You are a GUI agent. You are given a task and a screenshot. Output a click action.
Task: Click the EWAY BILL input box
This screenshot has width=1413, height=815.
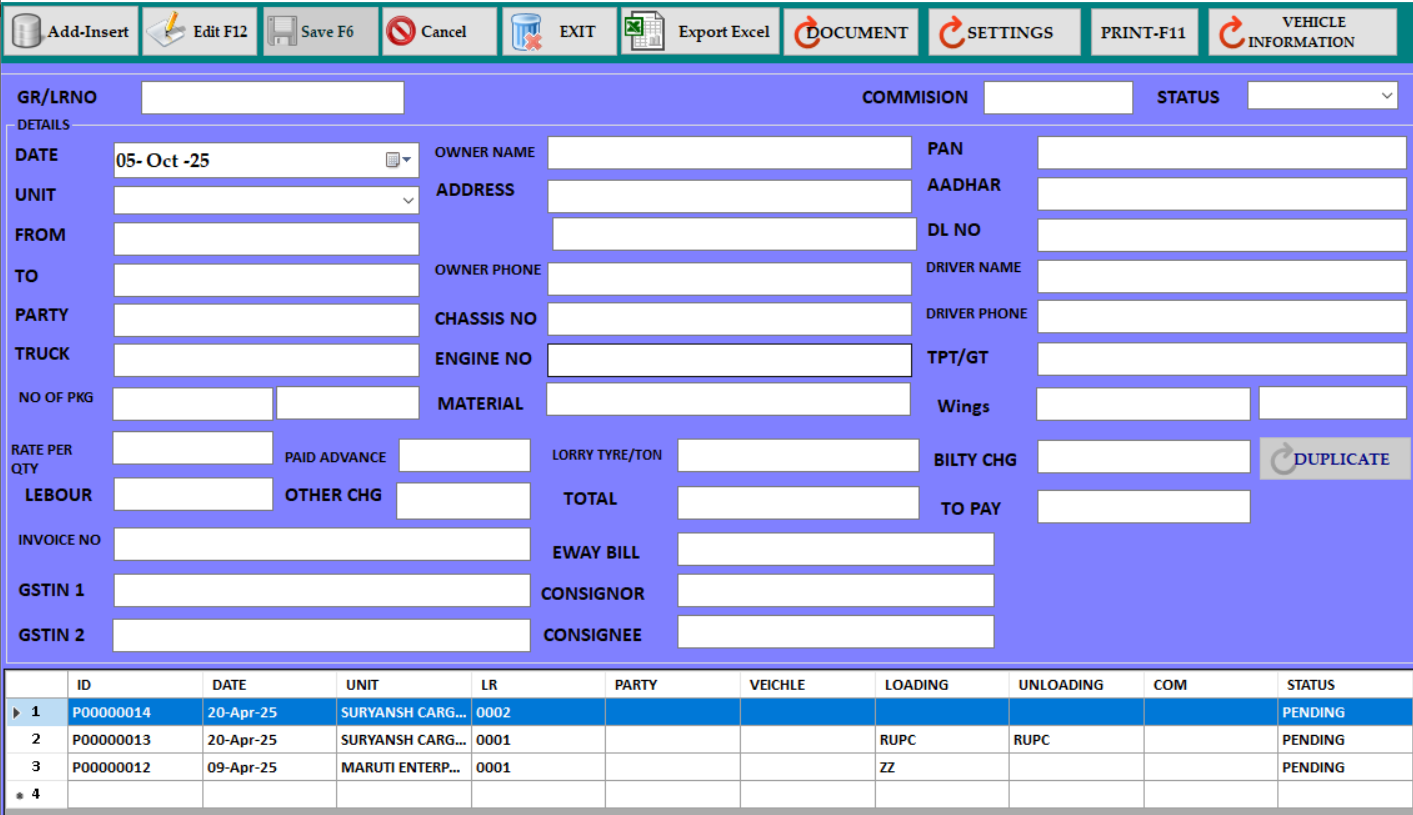835,549
